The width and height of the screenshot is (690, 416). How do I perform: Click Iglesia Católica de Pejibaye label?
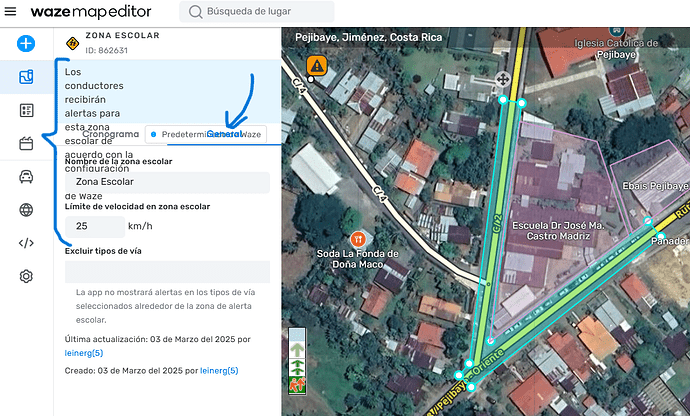(616, 49)
